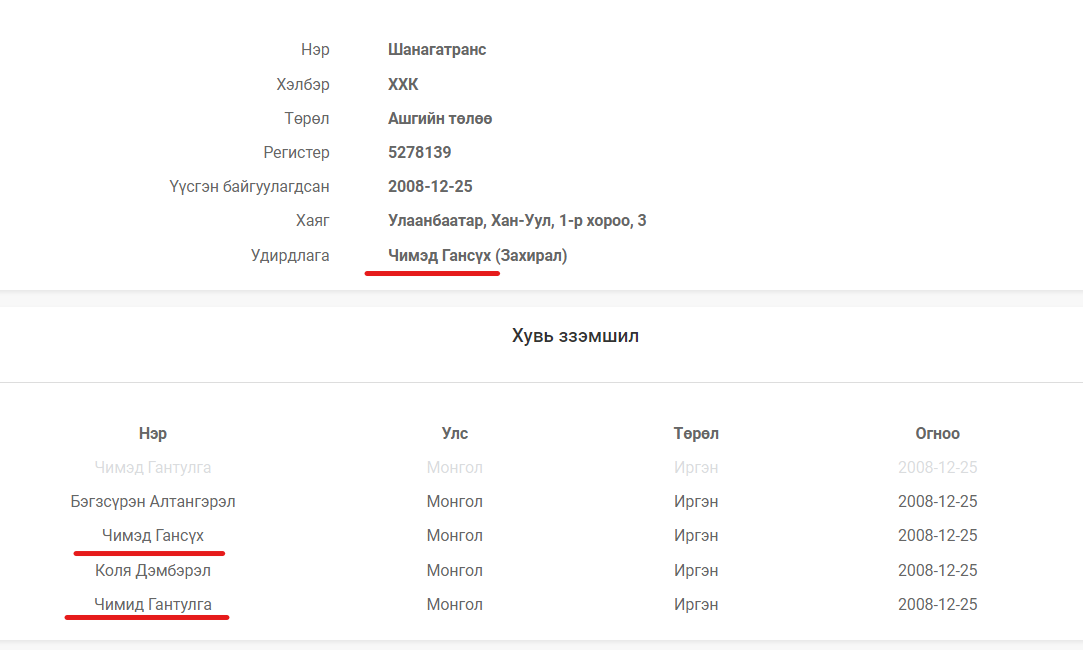Open shareholder Коля Дэмбэрэл
This screenshot has height=650, width=1083.
[153, 571]
